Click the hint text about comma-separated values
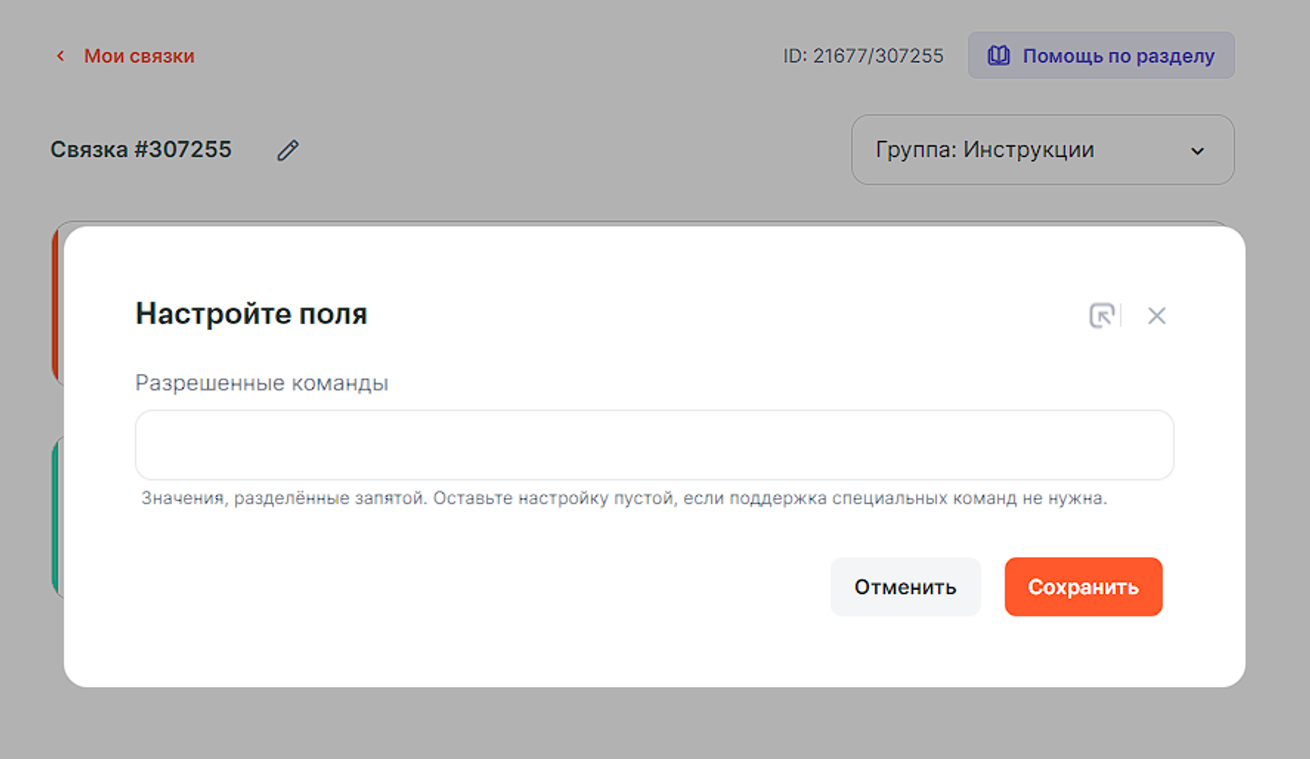 [624, 498]
